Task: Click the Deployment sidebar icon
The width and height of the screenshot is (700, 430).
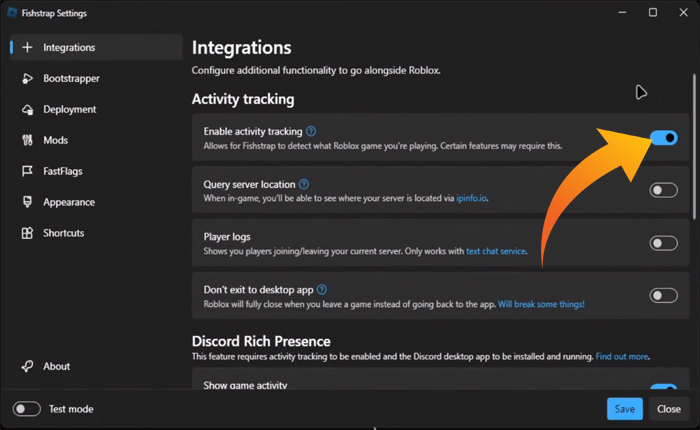Action: pyautogui.click(x=27, y=109)
